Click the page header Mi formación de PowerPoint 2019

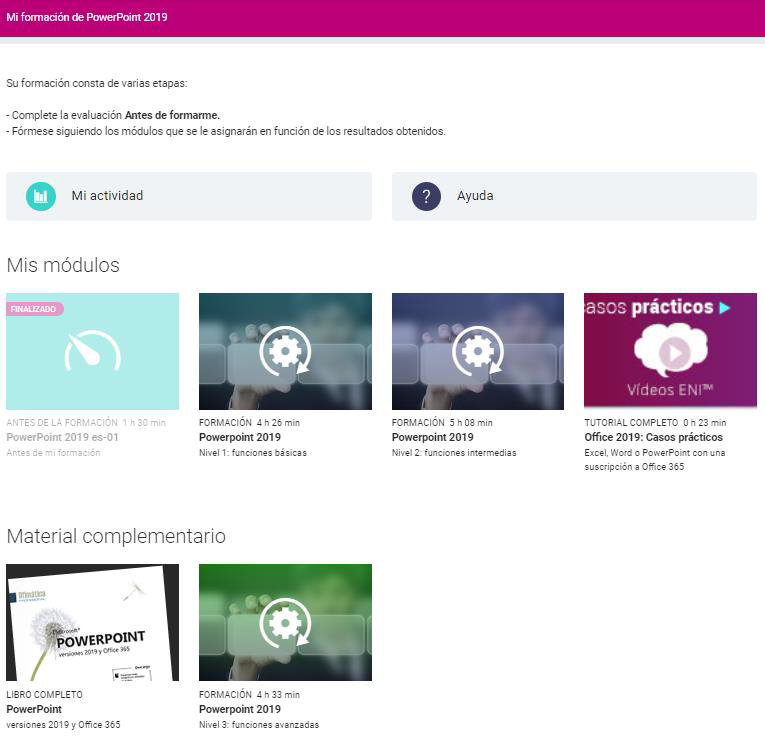[87, 17]
